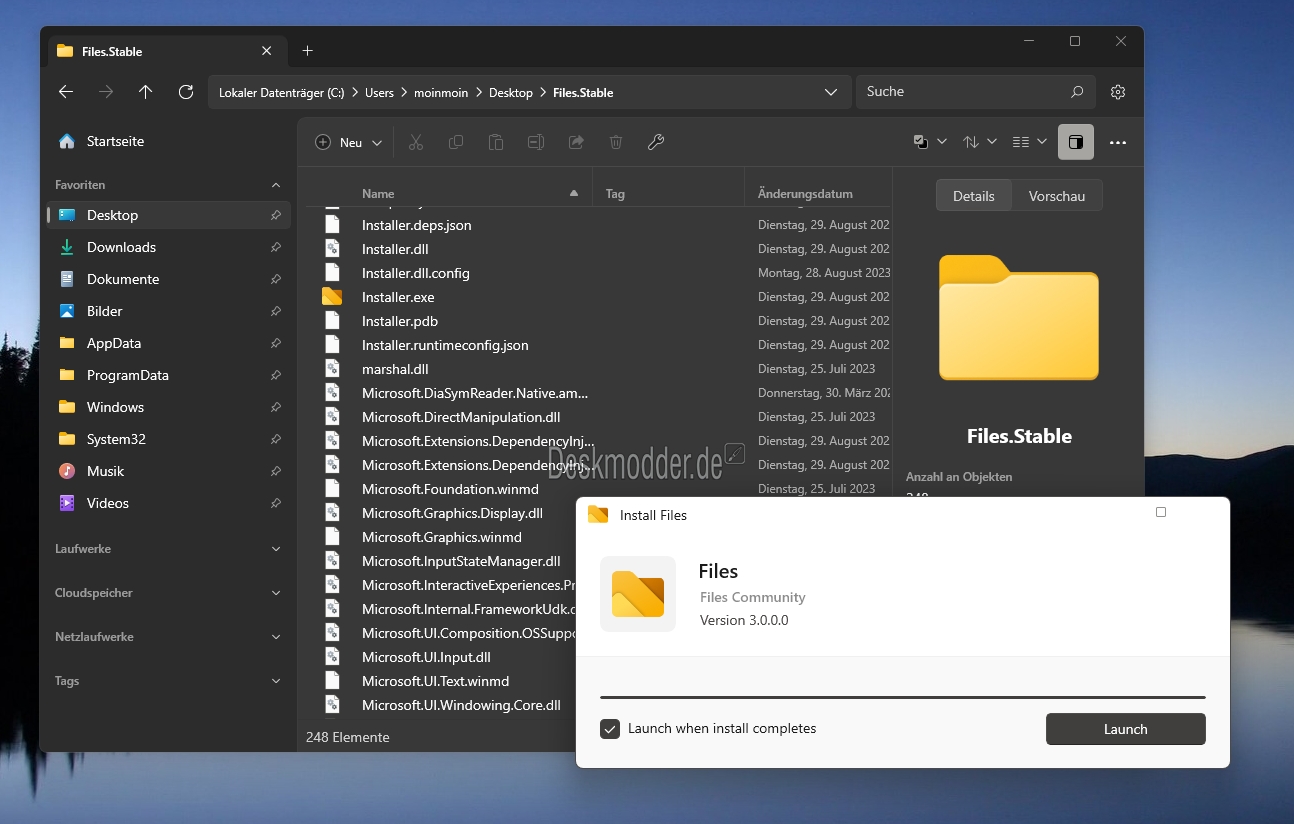Viewport: 1294px width, 824px height.
Task: Switch to the Vorschau tab
Action: (x=1057, y=196)
